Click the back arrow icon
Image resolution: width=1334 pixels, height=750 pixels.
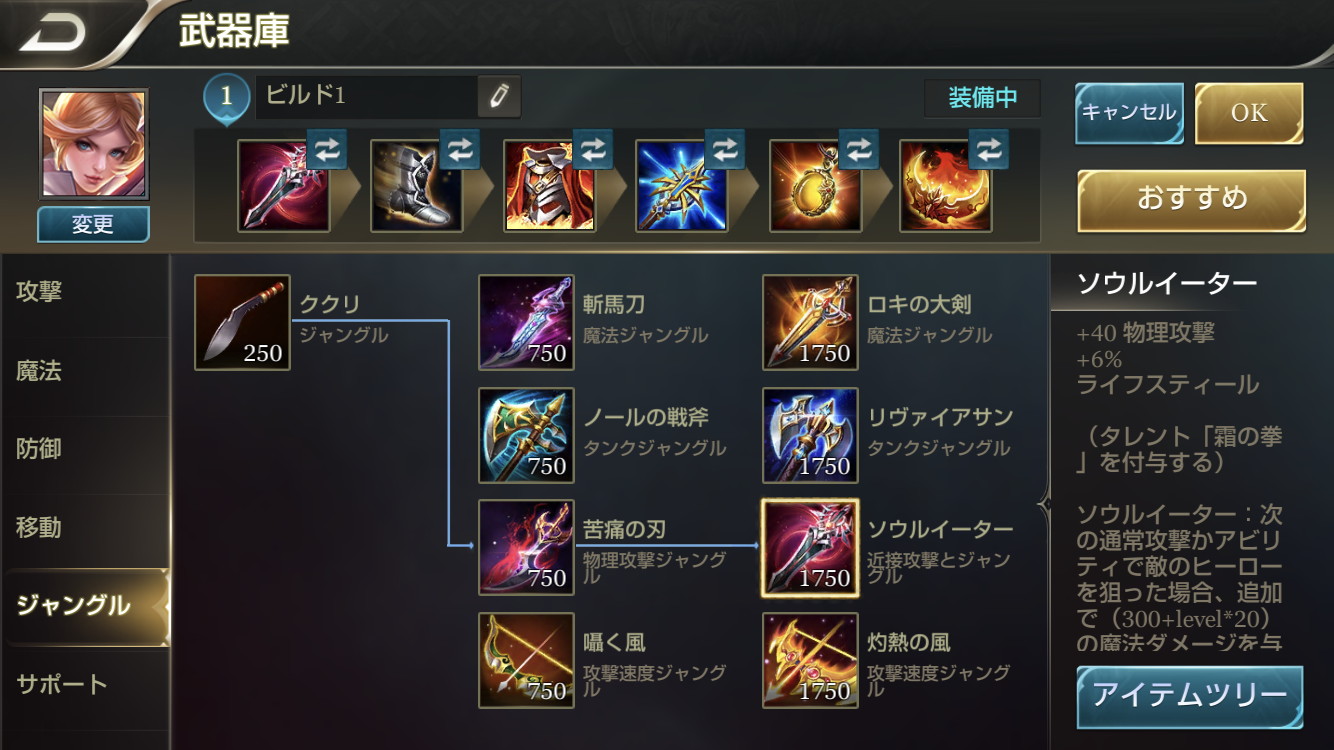[55, 33]
